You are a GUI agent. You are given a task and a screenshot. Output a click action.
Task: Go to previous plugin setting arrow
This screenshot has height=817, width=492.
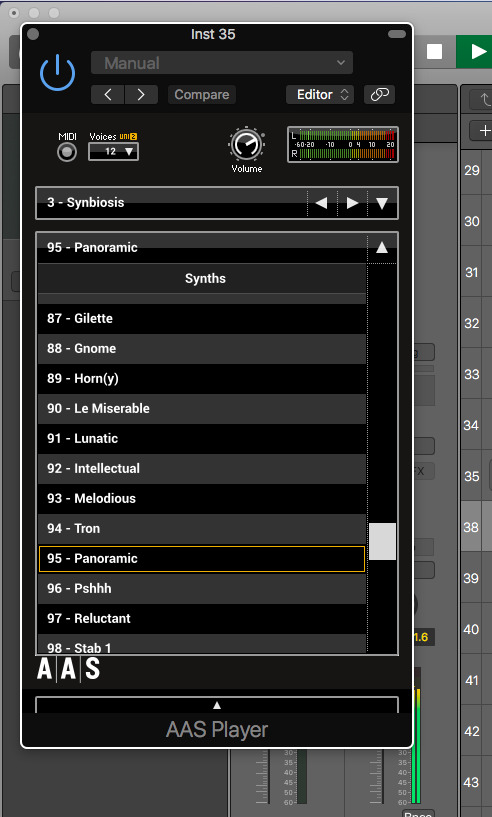point(107,94)
